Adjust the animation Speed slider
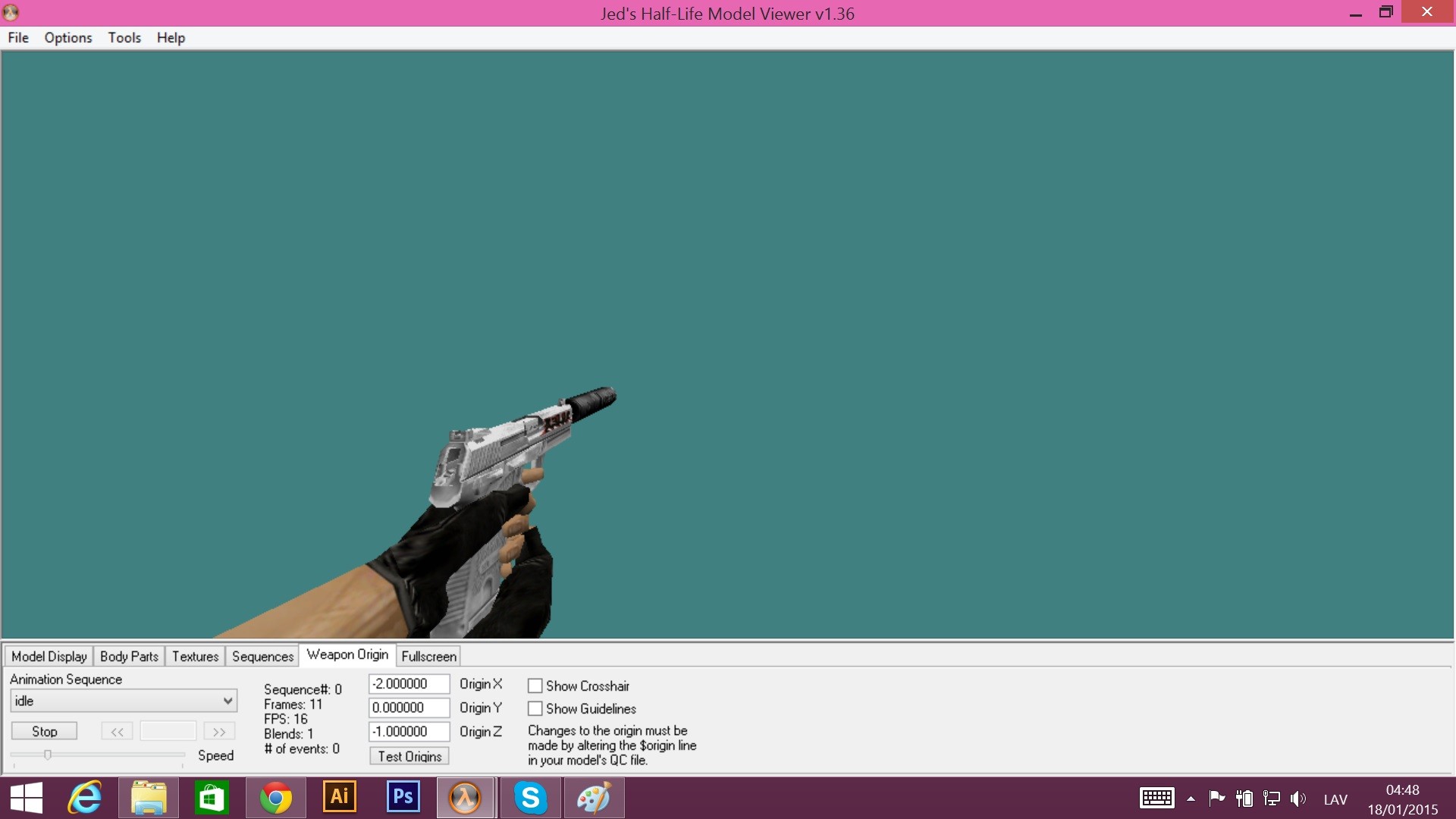 click(x=48, y=755)
